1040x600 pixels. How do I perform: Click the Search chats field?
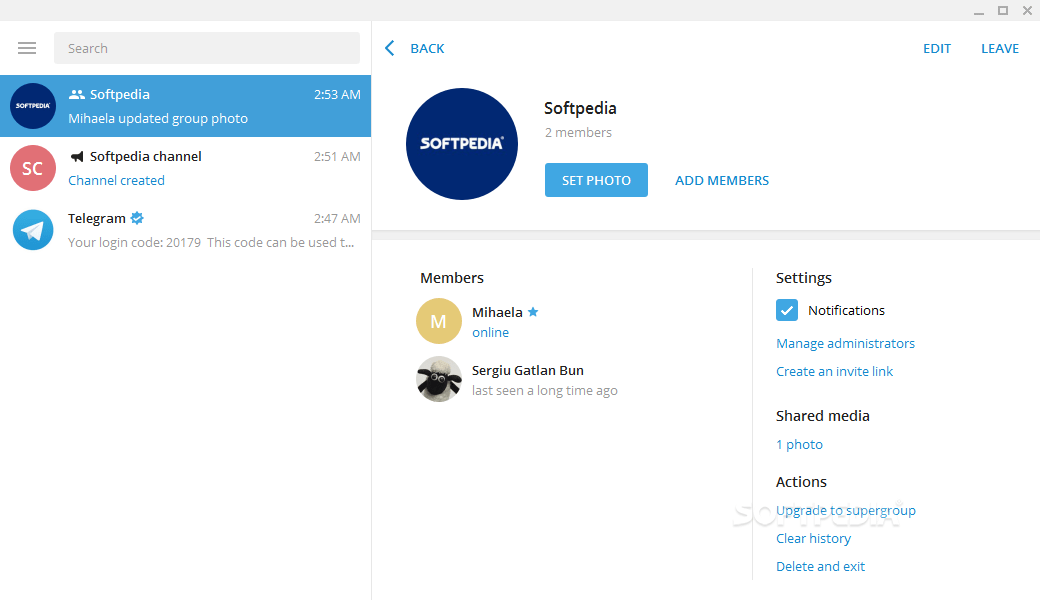pos(207,48)
